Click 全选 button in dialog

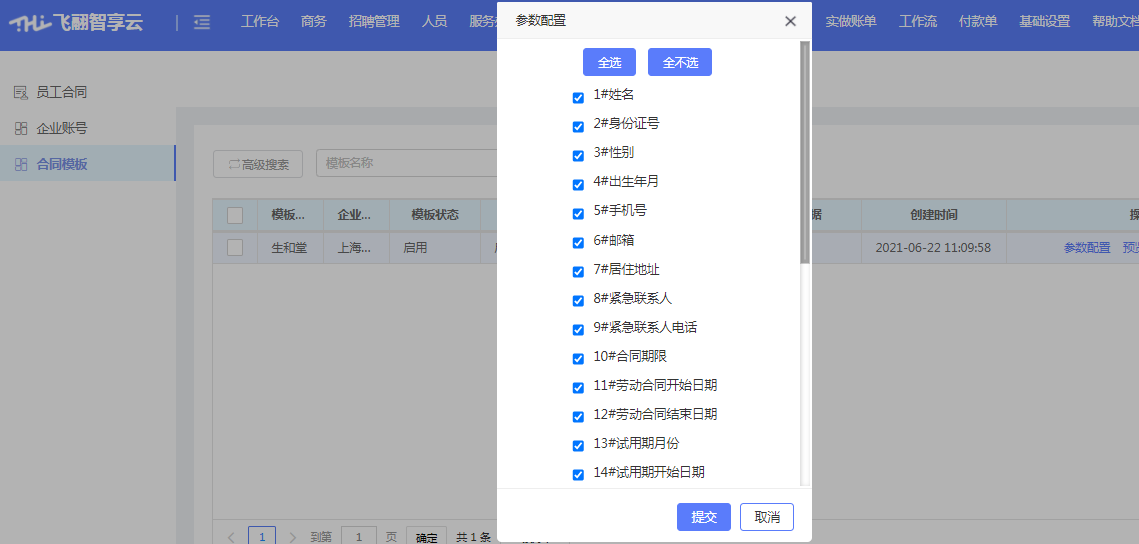point(609,62)
